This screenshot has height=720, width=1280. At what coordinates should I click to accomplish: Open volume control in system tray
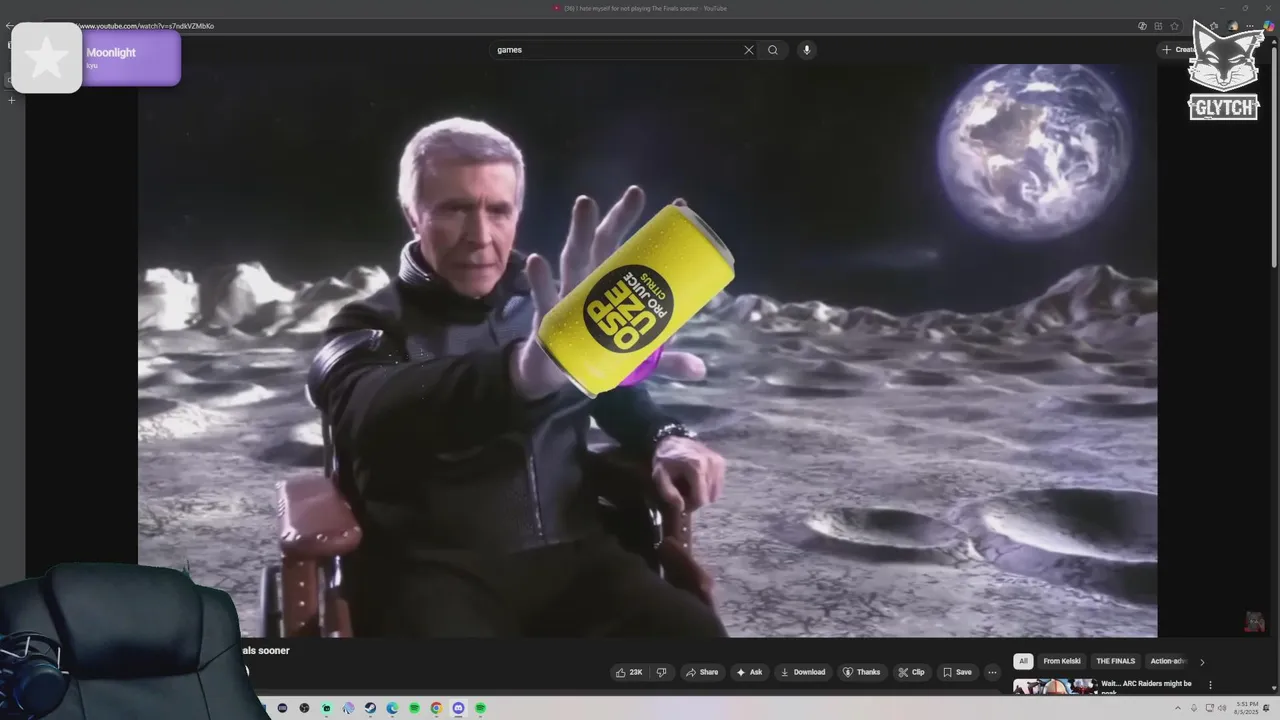(x=1222, y=708)
